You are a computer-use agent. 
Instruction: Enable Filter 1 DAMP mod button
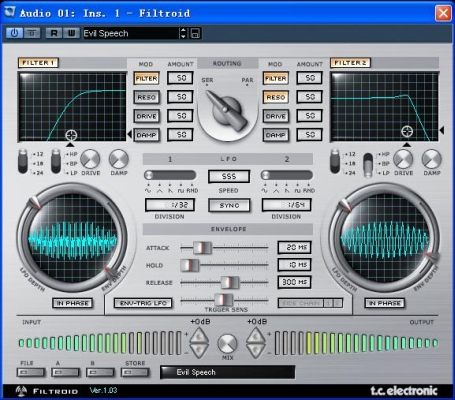tap(146, 135)
